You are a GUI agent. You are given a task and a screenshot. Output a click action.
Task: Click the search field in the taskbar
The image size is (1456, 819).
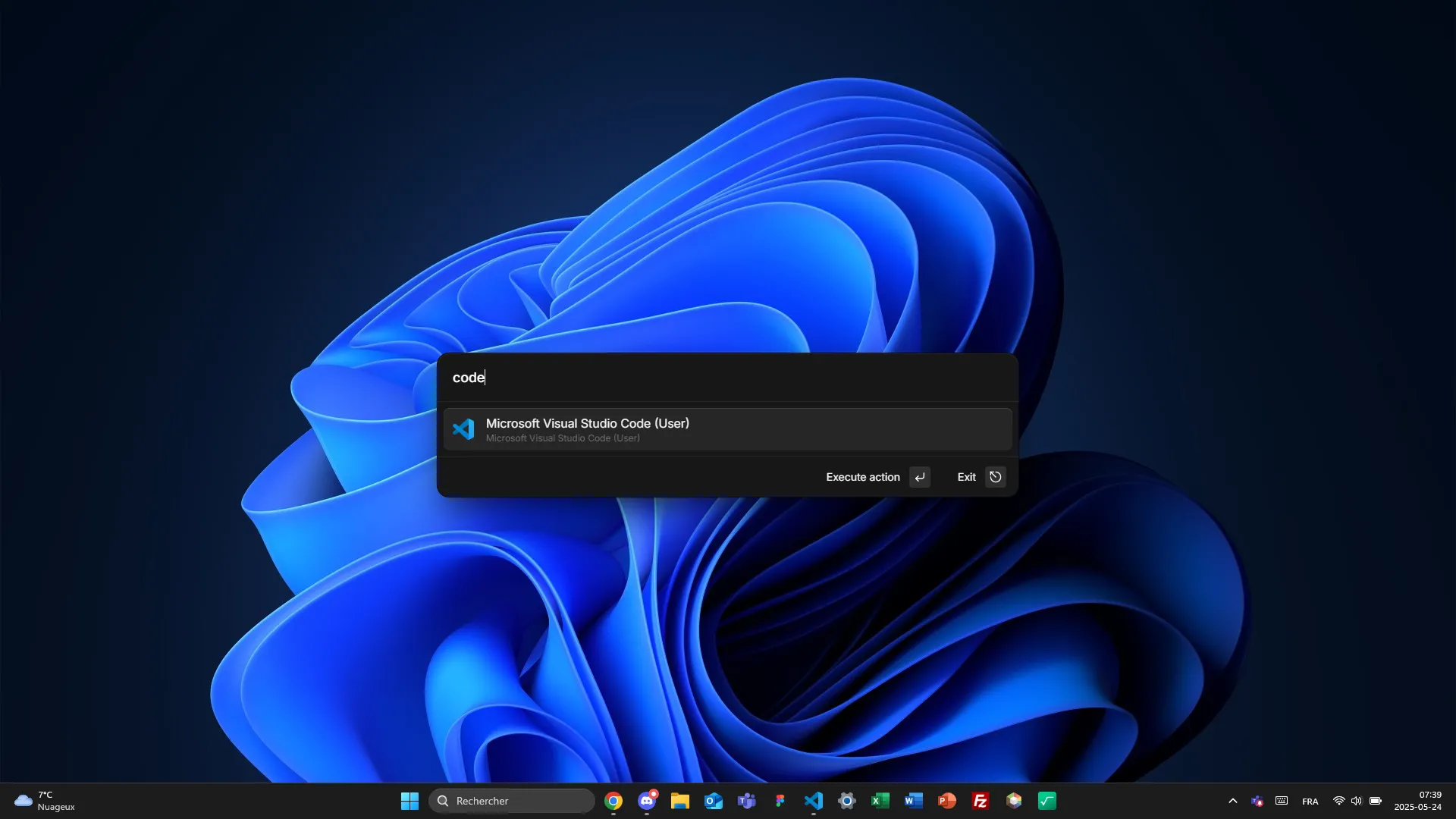point(512,800)
